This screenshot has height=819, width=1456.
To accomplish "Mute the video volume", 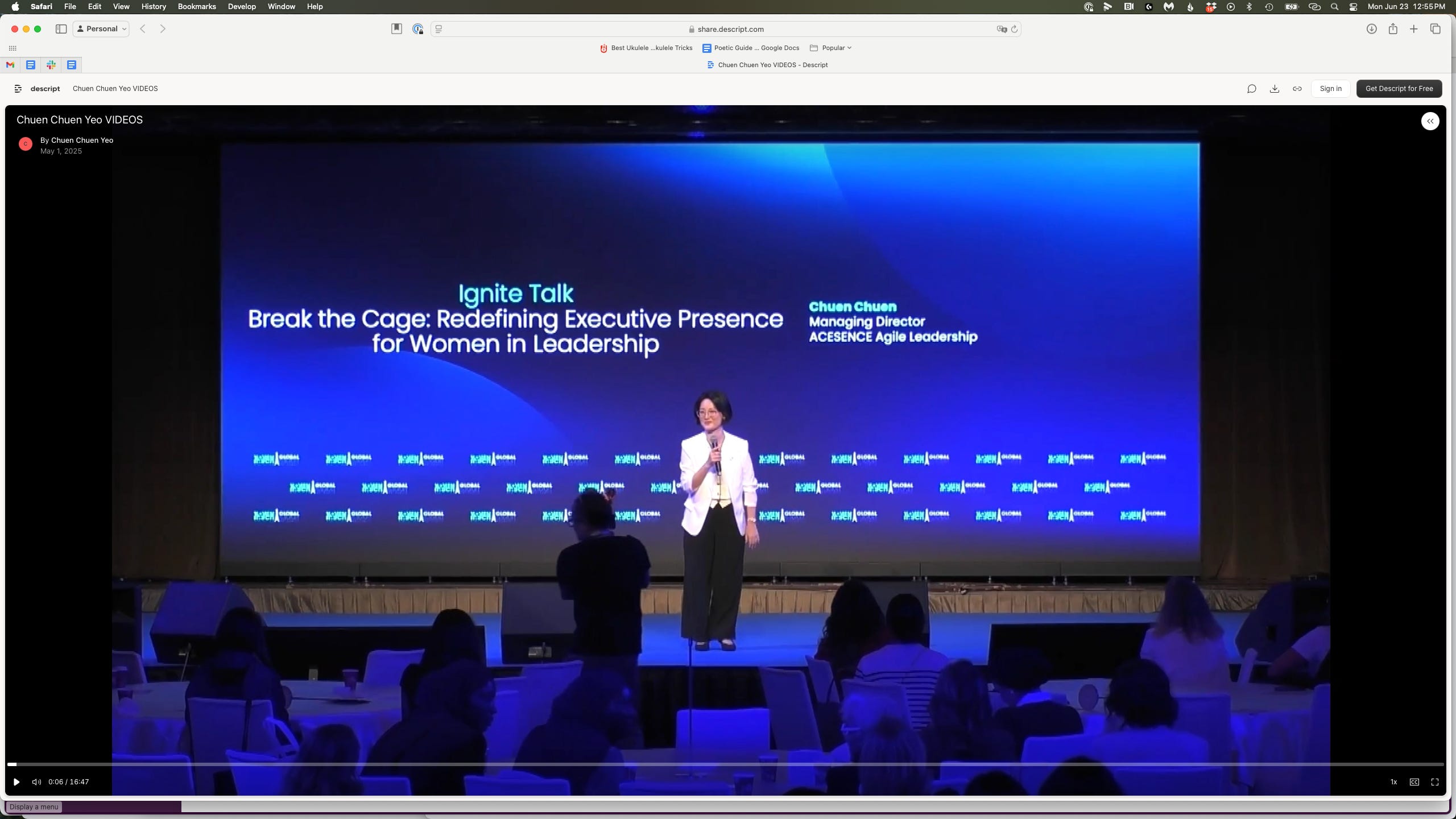I will (x=36, y=782).
